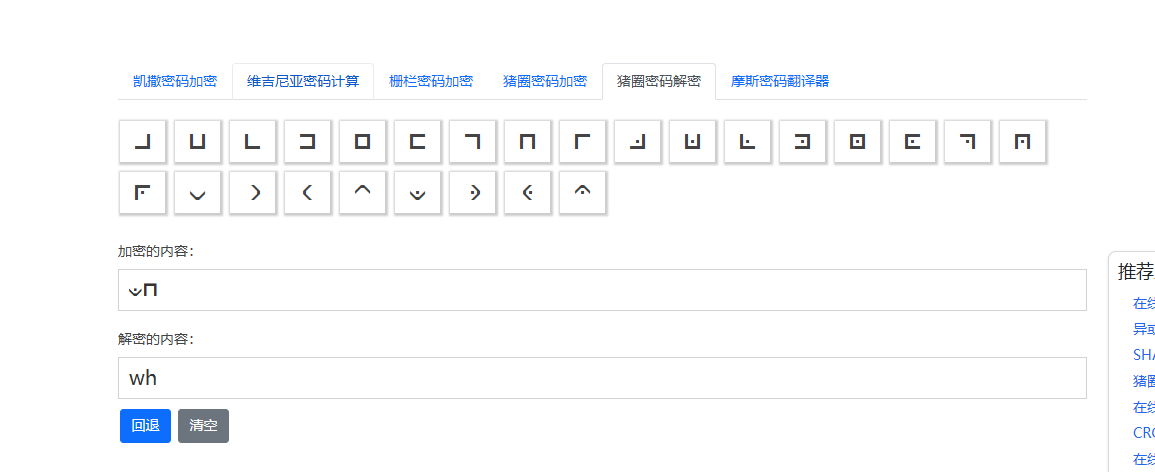Click the upward caret symbol without a dot

pos(362,193)
